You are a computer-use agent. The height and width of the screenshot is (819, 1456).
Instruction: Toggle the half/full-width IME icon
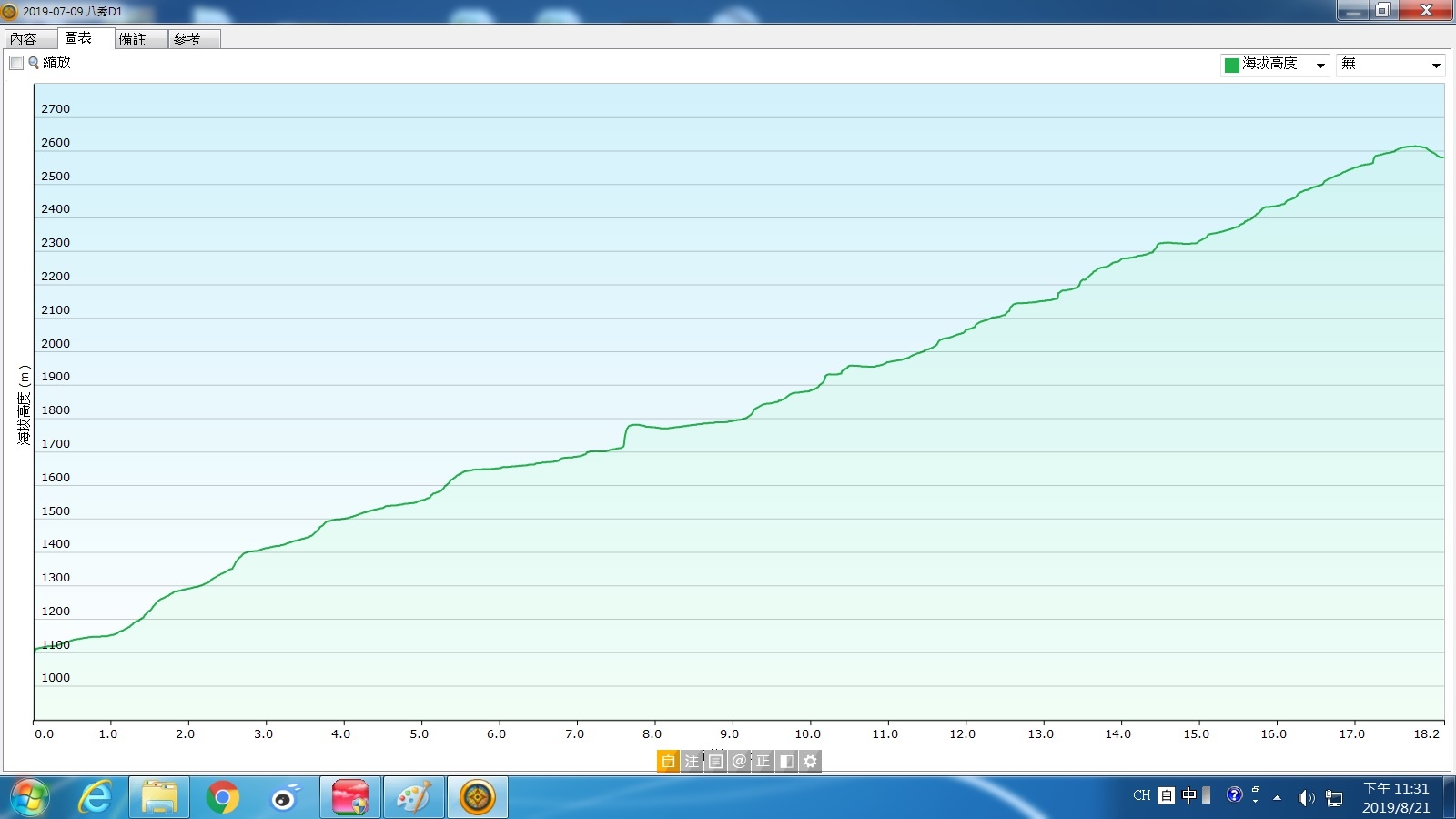coord(786,761)
